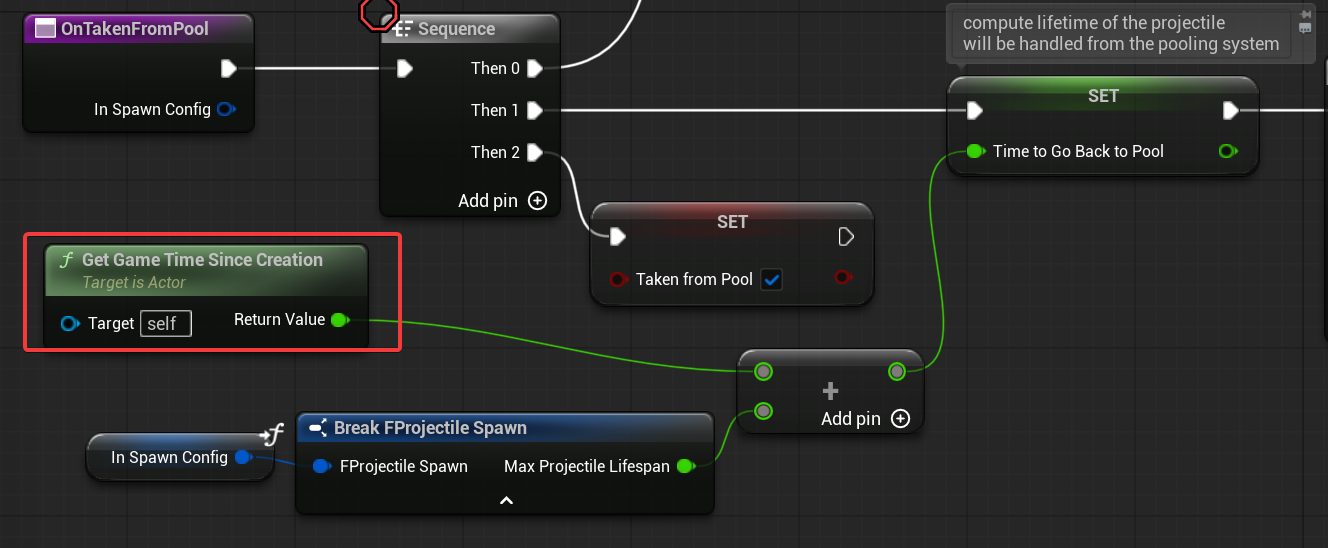Select the Time to Go Back SET node header
The width and height of the screenshot is (1328, 548).
1102,96
